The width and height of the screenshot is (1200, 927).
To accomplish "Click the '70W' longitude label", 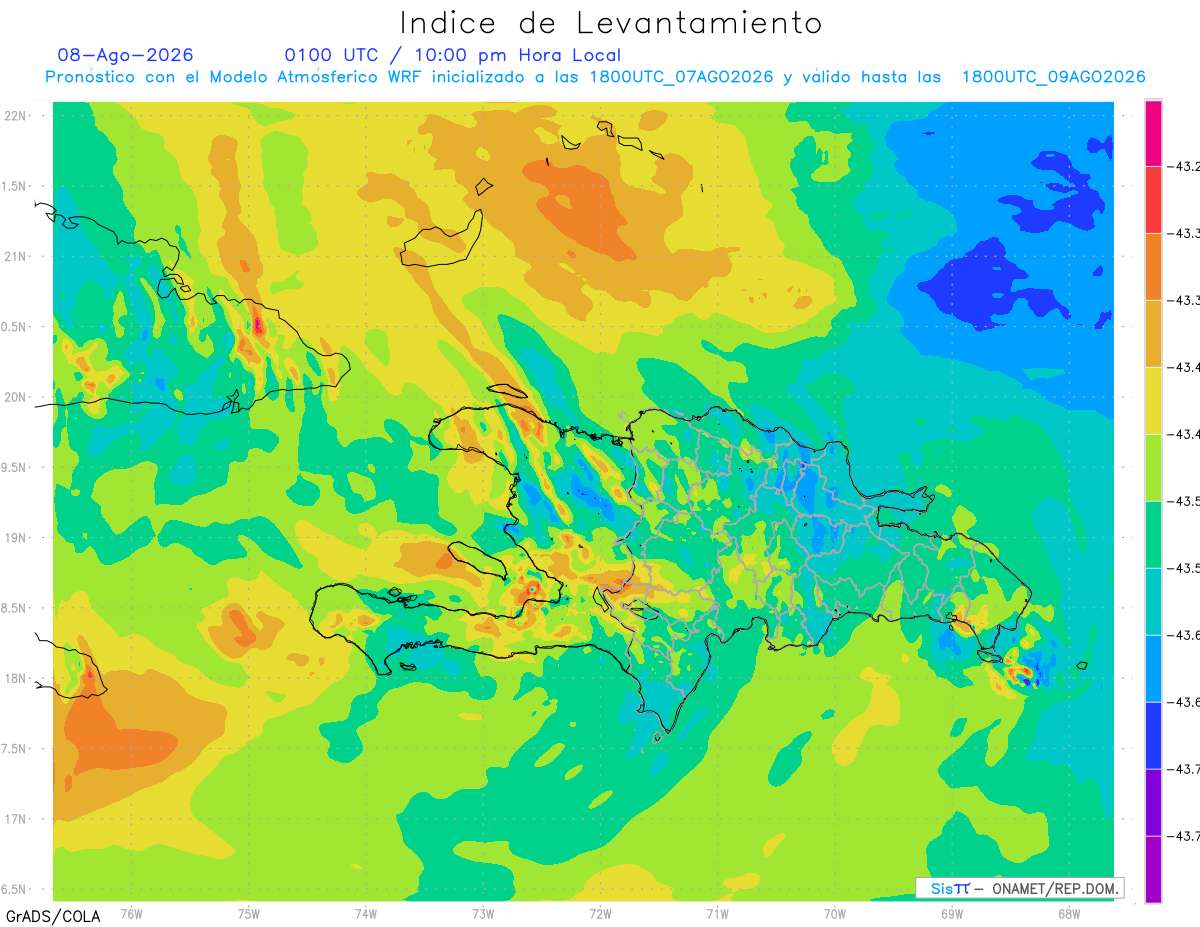I will 835,913.
